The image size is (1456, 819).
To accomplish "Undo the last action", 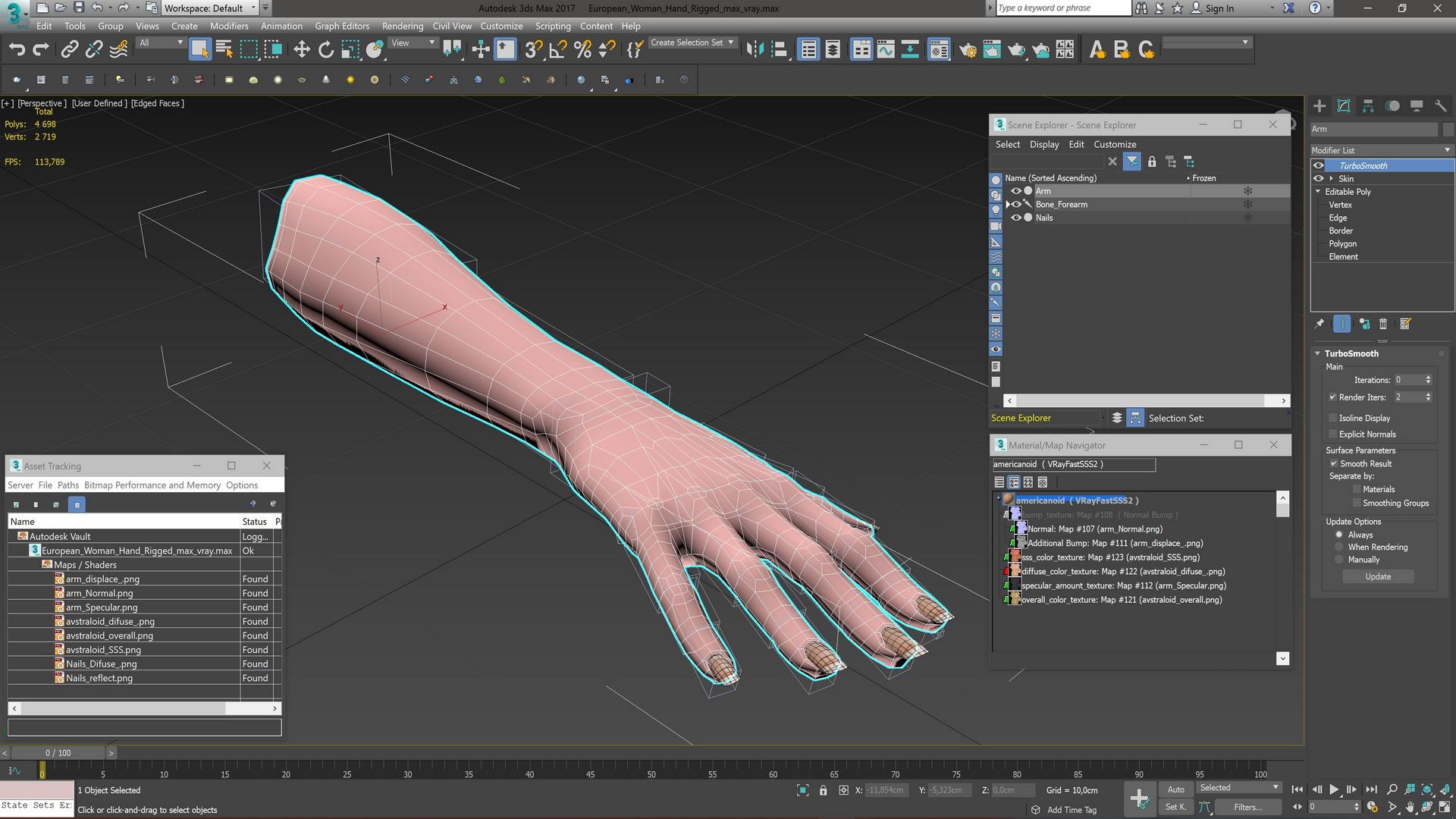I will click(17, 49).
